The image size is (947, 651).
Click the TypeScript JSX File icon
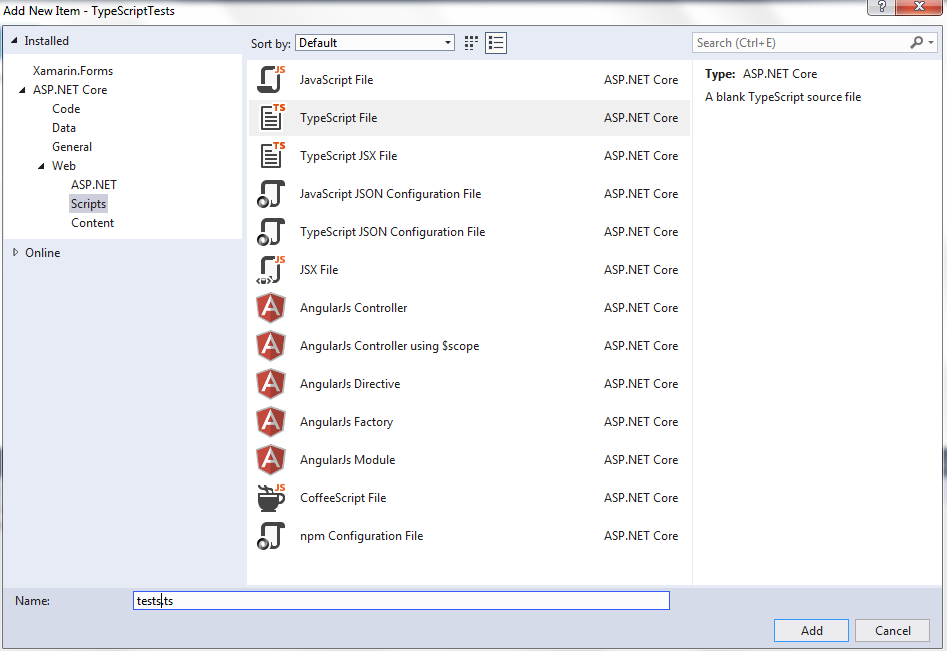pyautogui.click(x=271, y=156)
